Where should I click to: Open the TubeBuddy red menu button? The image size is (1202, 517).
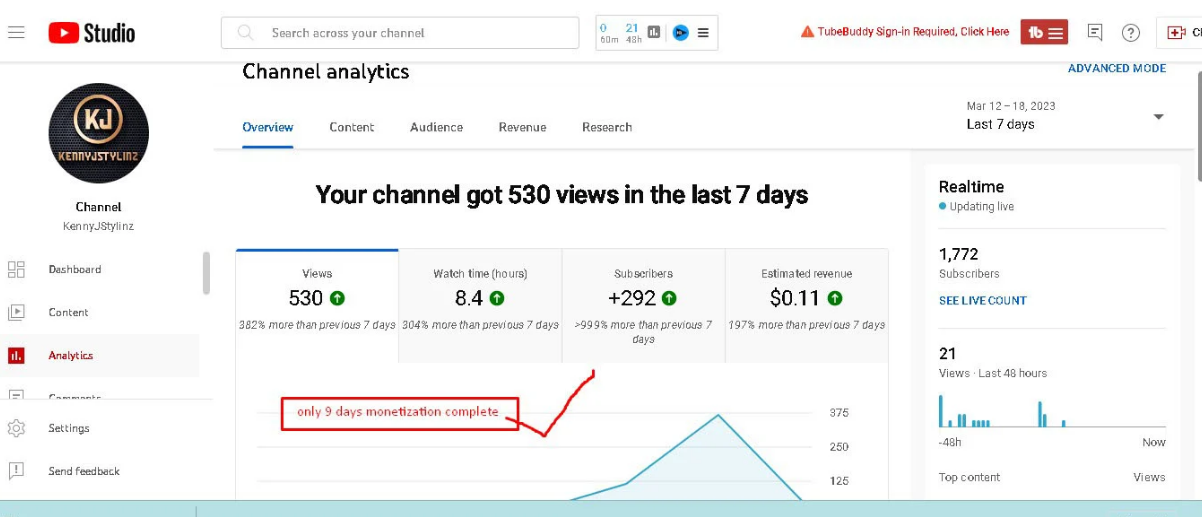click(x=1044, y=32)
